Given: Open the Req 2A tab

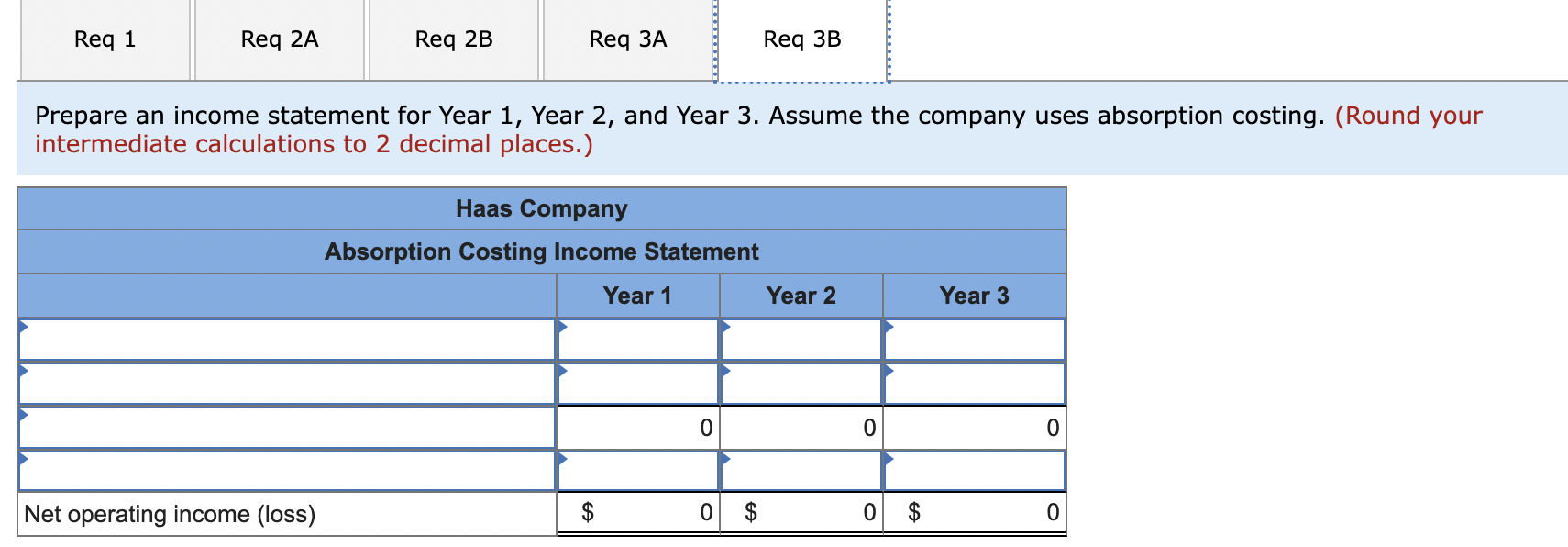Looking at the screenshot, I should click(x=279, y=39).
